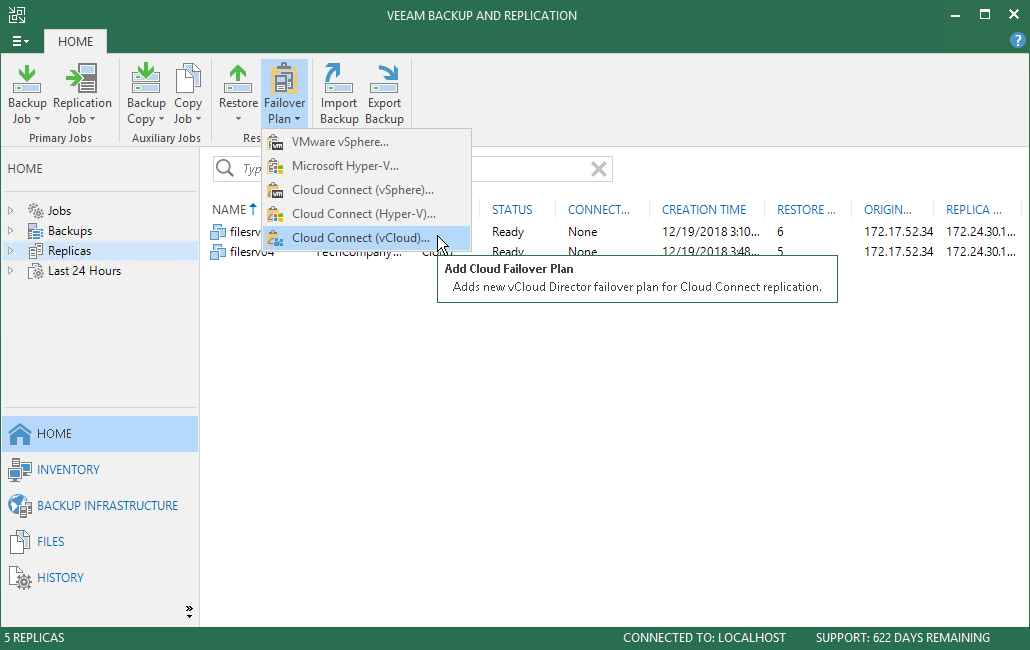1030x650 pixels.
Task: Sort by the STATUS column header
Action: click(512, 209)
